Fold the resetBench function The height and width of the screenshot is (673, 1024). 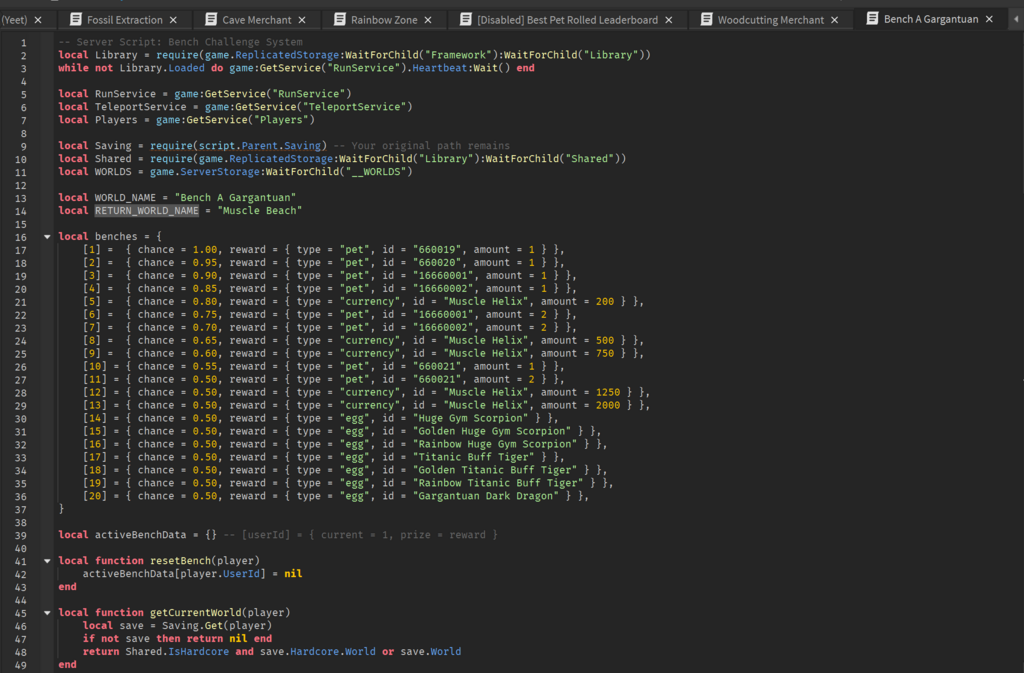pyautogui.click(x=47, y=561)
